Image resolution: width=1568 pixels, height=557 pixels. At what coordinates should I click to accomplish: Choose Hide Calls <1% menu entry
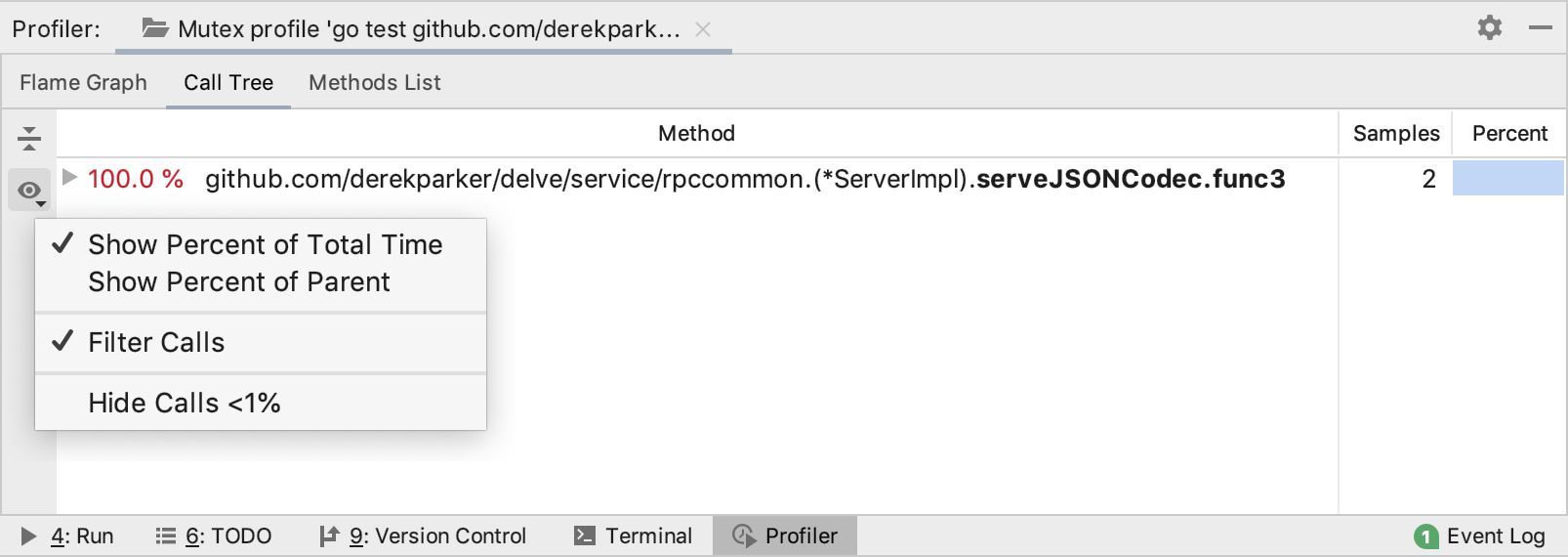(185, 403)
